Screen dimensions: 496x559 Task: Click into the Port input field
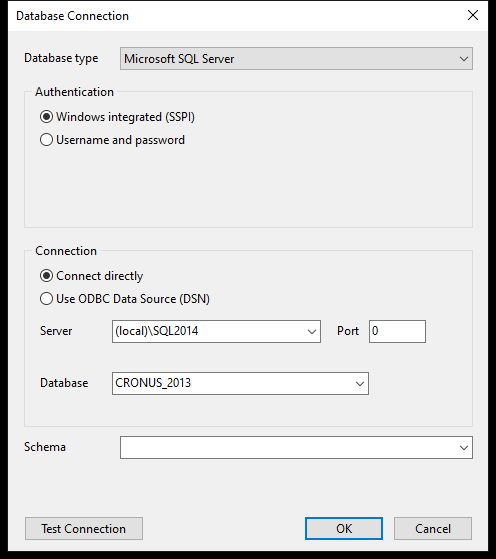(x=397, y=332)
